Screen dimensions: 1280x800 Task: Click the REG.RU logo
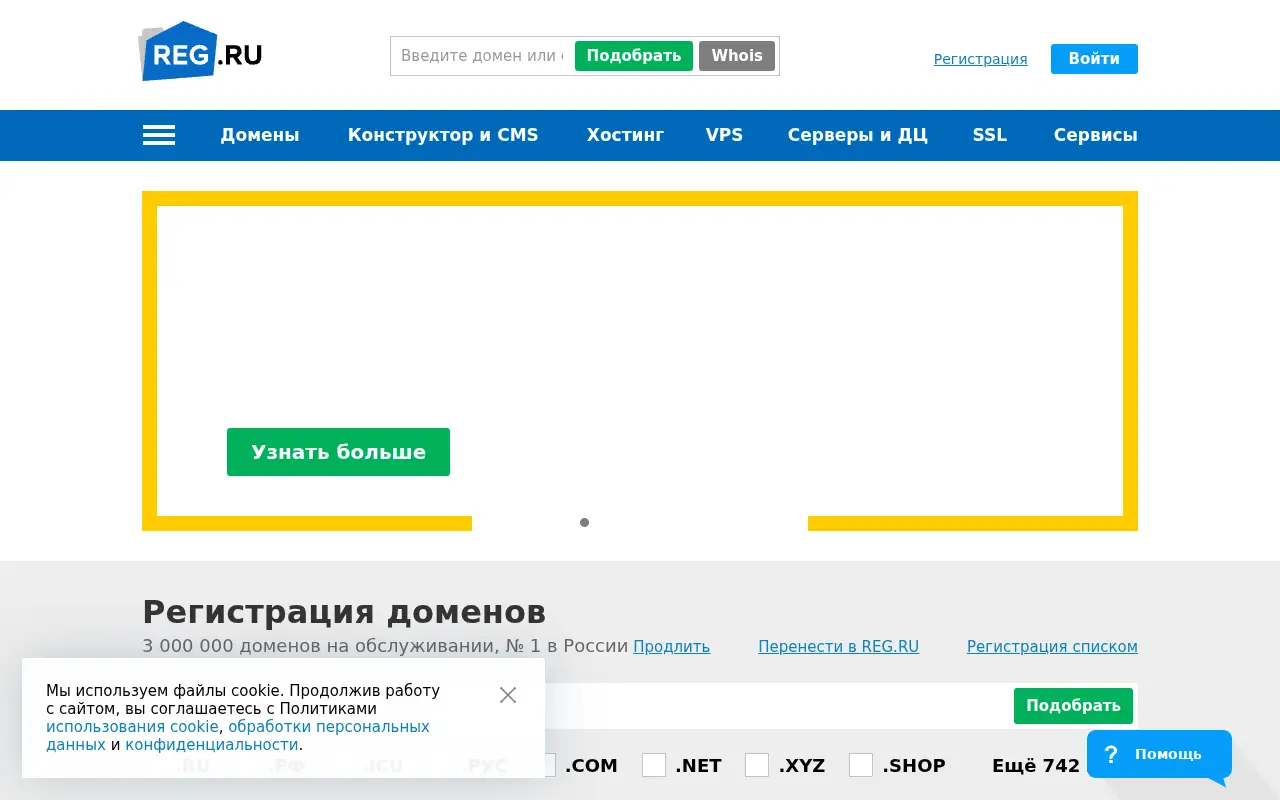pos(200,51)
